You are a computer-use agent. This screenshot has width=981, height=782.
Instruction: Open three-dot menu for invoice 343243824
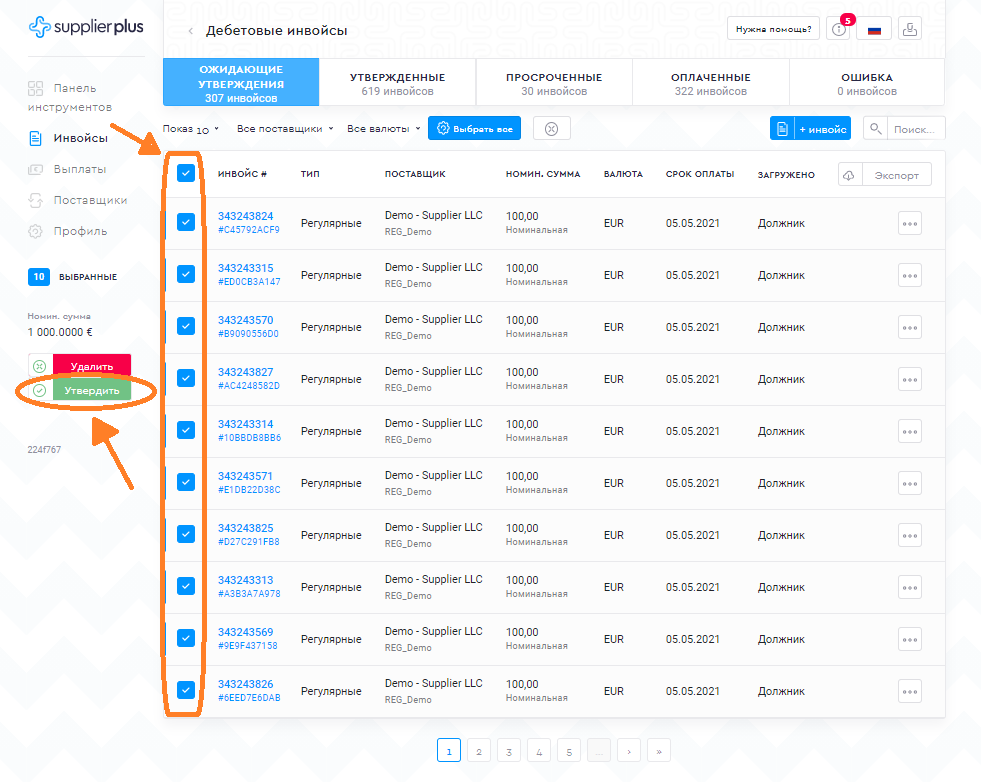click(909, 224)
